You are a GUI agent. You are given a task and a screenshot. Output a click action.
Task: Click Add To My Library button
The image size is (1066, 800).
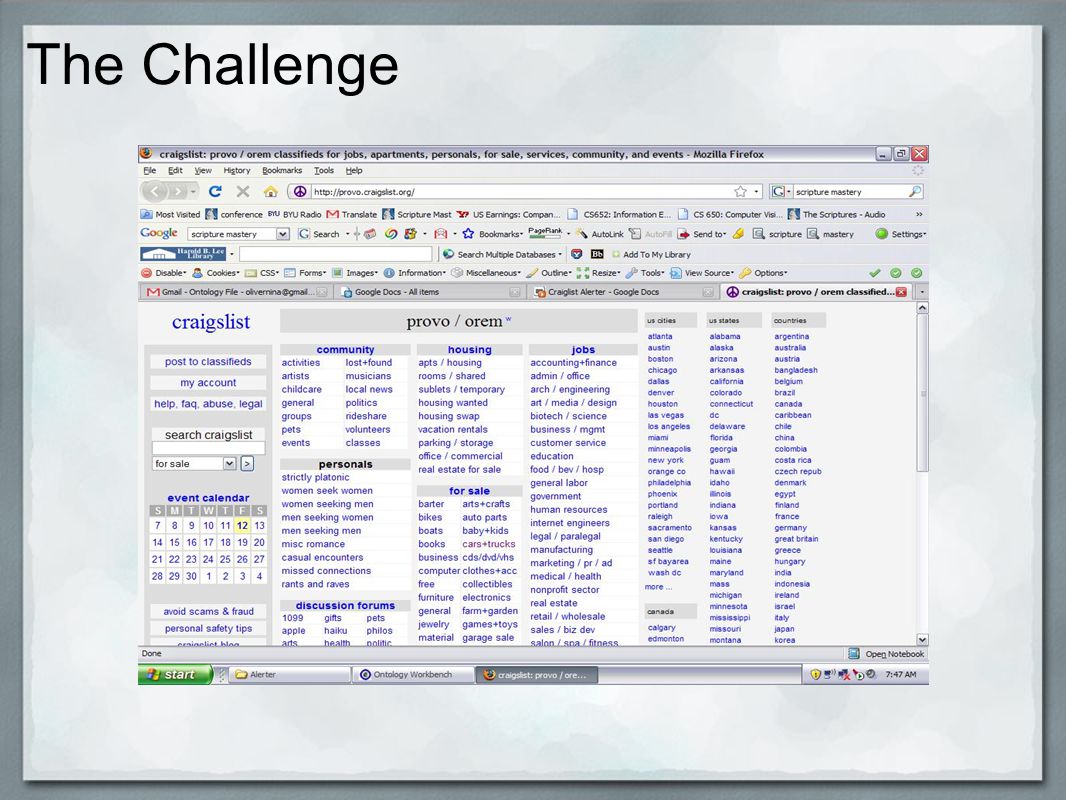651,254
